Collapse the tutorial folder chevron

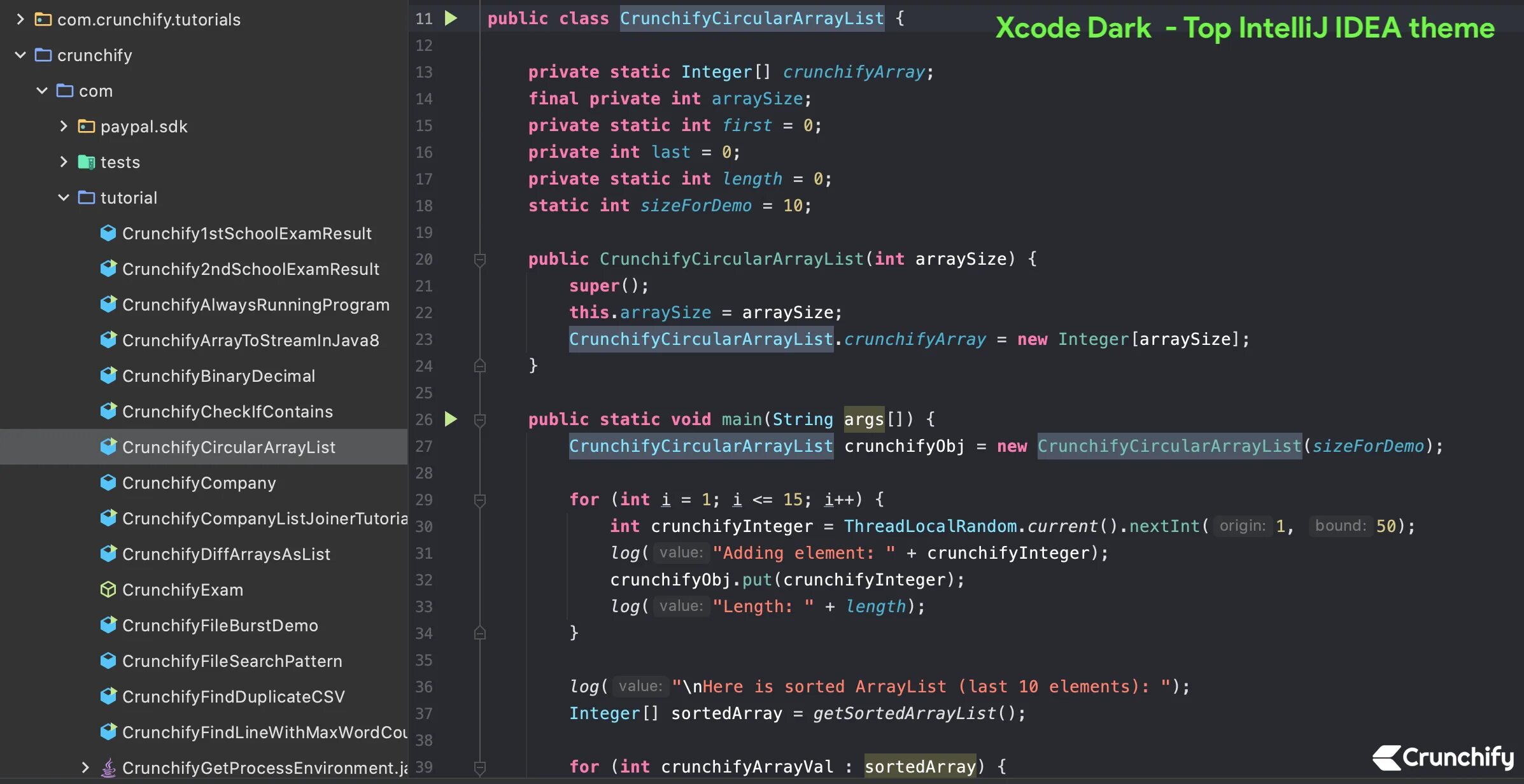pos(64,198)
